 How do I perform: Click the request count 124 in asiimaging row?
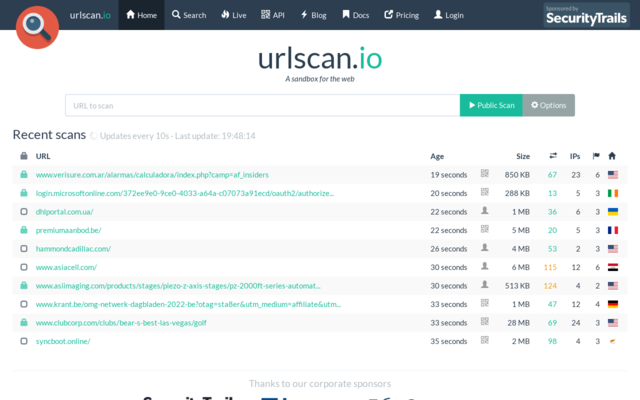[550, 286]
